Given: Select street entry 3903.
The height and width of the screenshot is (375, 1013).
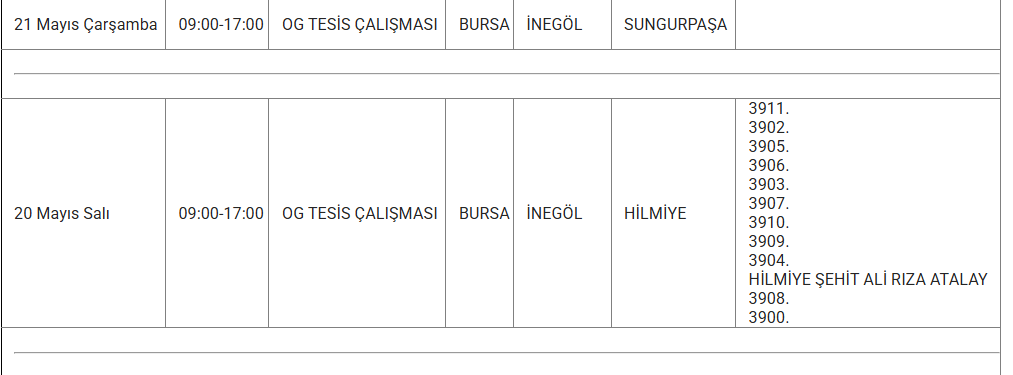Looking at the screenshot, I should click(769, 184).
